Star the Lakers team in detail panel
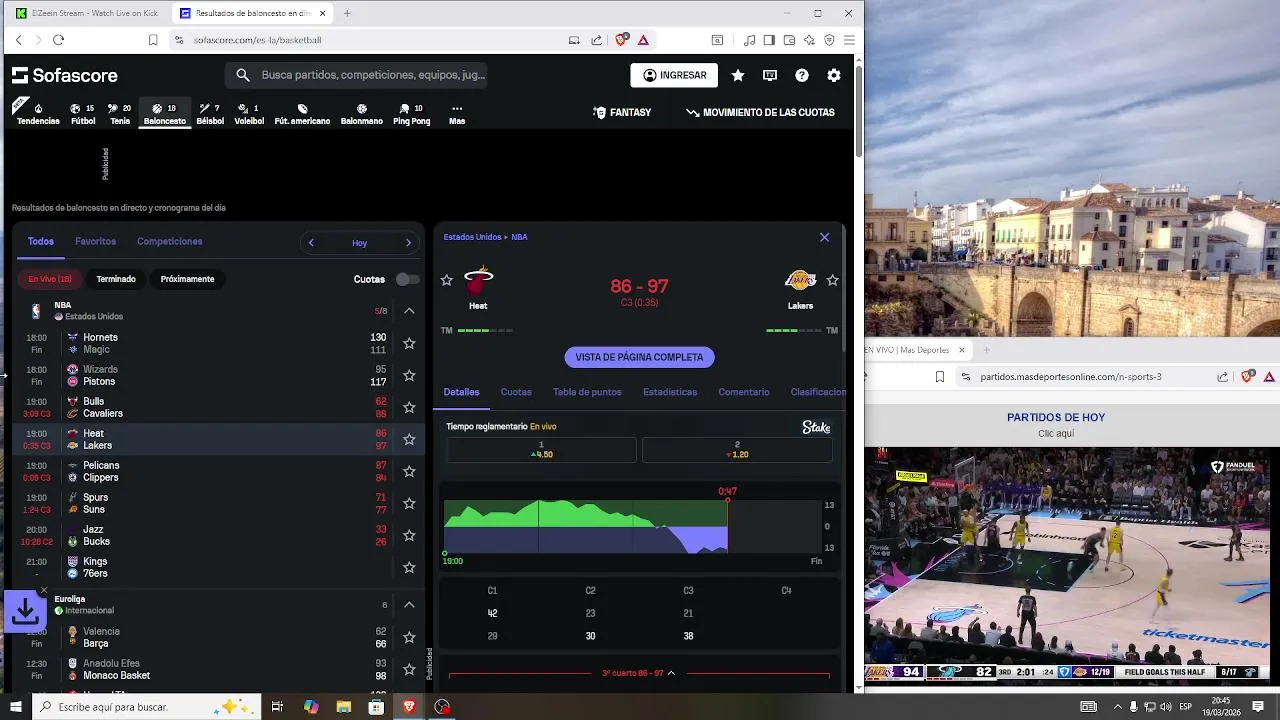Viewport: 1280px width, 720px height. [832, 280]
